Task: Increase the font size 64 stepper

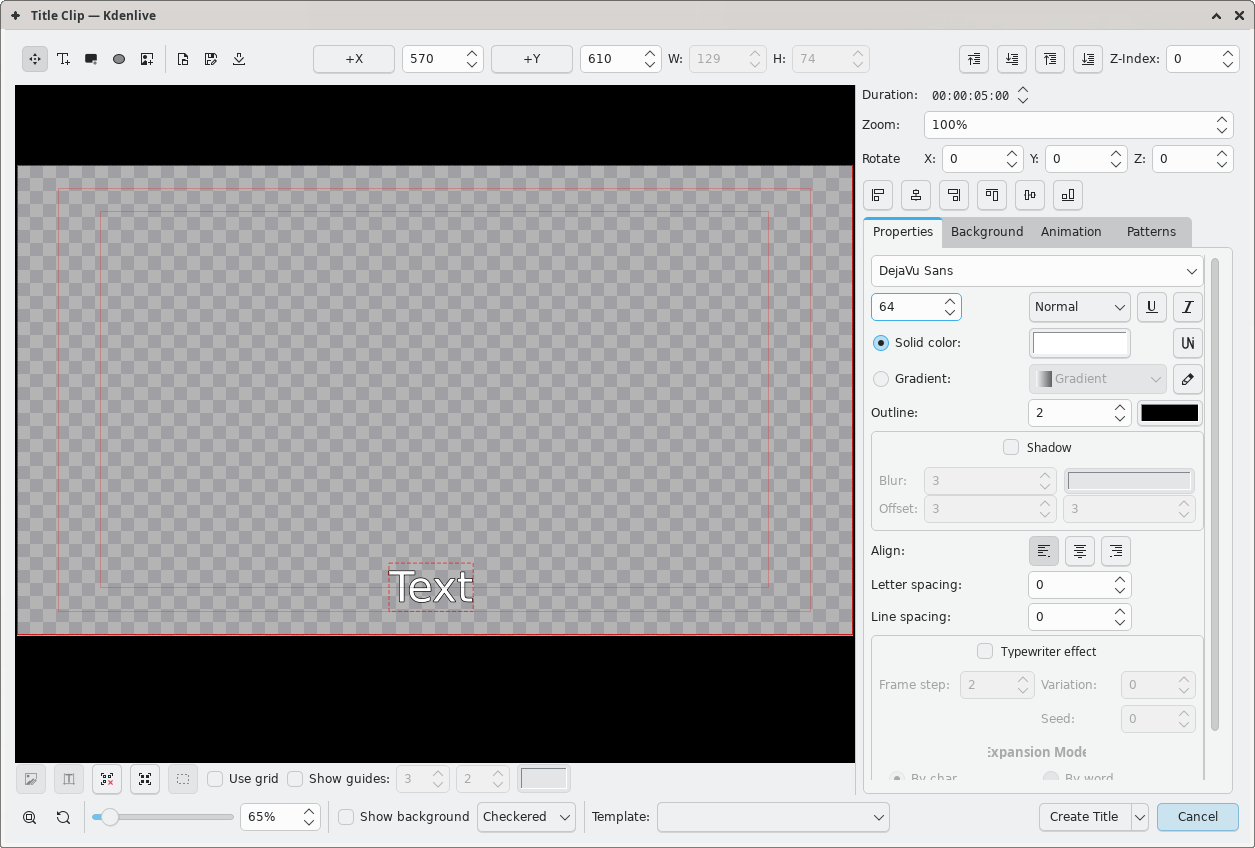Action: (950, 300)
